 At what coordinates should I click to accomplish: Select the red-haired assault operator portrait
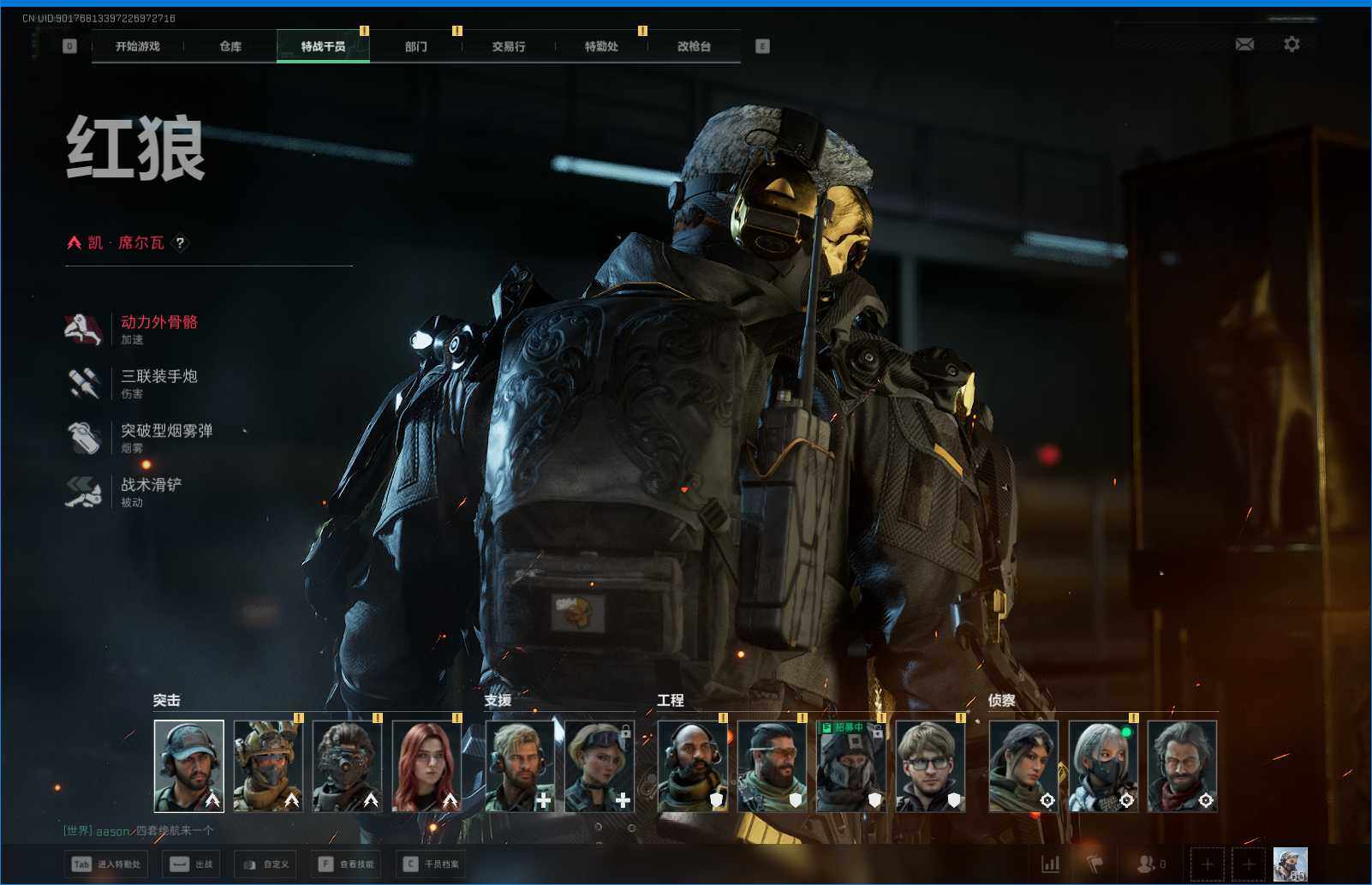[x=427, y=766]
